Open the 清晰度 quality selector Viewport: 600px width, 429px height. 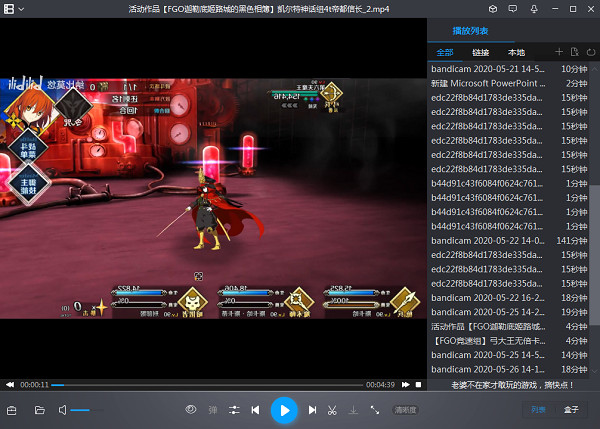click(x=405, y=410)
